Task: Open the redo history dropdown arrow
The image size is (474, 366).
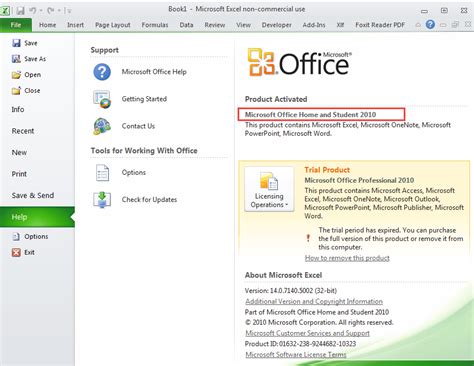Action: 59,11
